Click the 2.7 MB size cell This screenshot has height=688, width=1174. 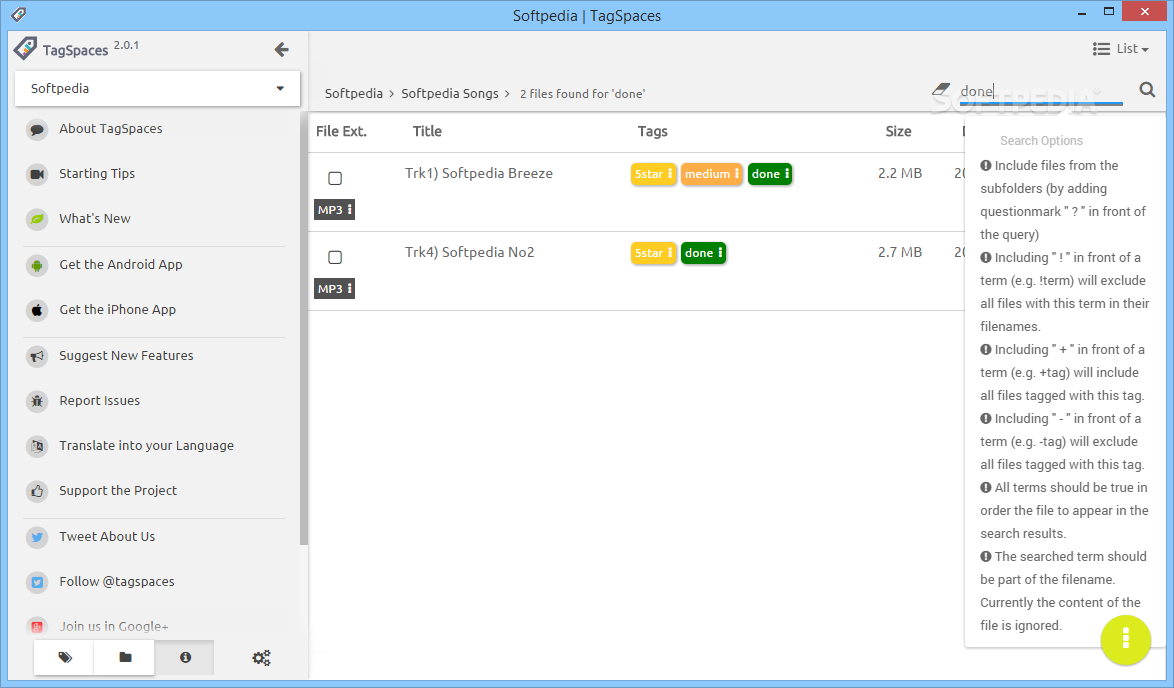[900, 252]
